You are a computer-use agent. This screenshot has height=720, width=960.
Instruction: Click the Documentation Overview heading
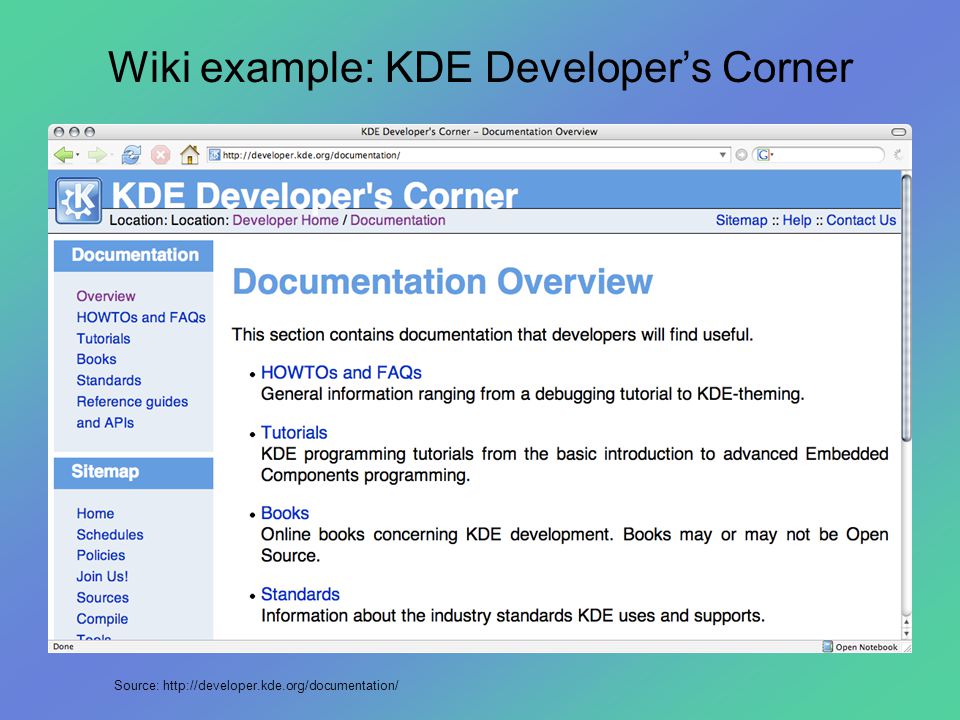point(443,282)
